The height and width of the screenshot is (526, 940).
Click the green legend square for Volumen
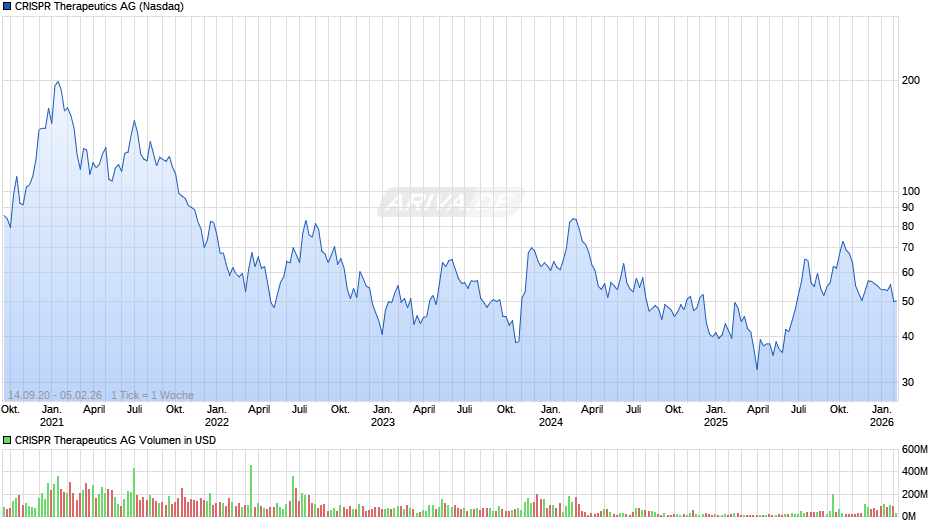point(7,440)
